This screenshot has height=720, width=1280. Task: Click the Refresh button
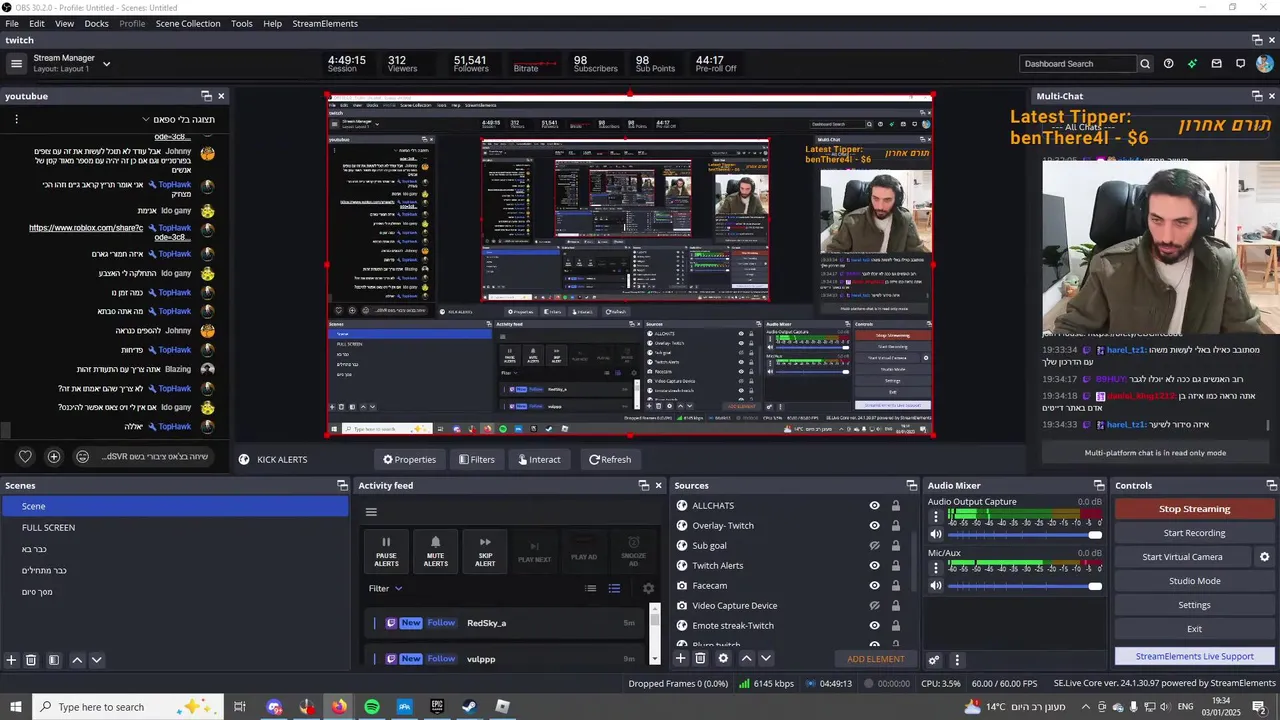click(x=610, y=460)
